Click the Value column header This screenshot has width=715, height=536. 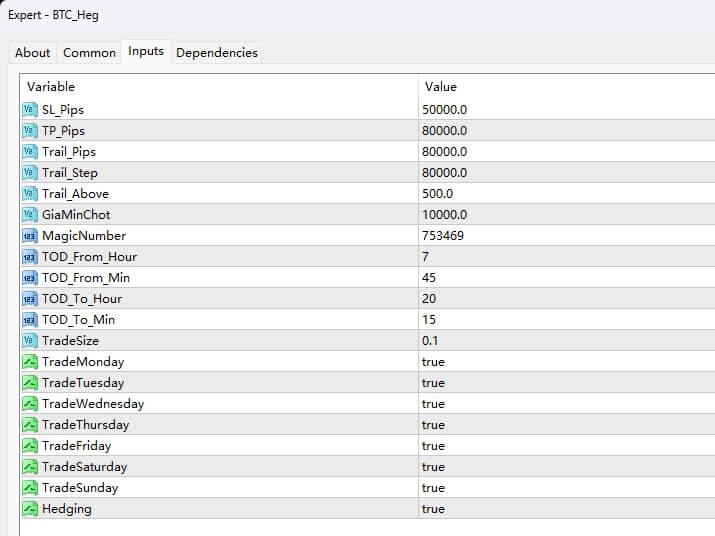pyautogui.click(x=441, y=87)
